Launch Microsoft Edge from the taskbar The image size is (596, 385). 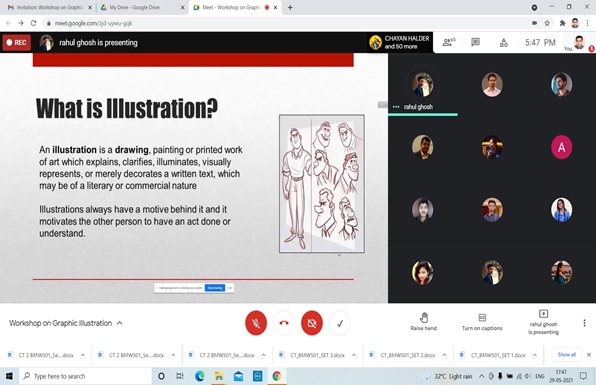[200, 376]
